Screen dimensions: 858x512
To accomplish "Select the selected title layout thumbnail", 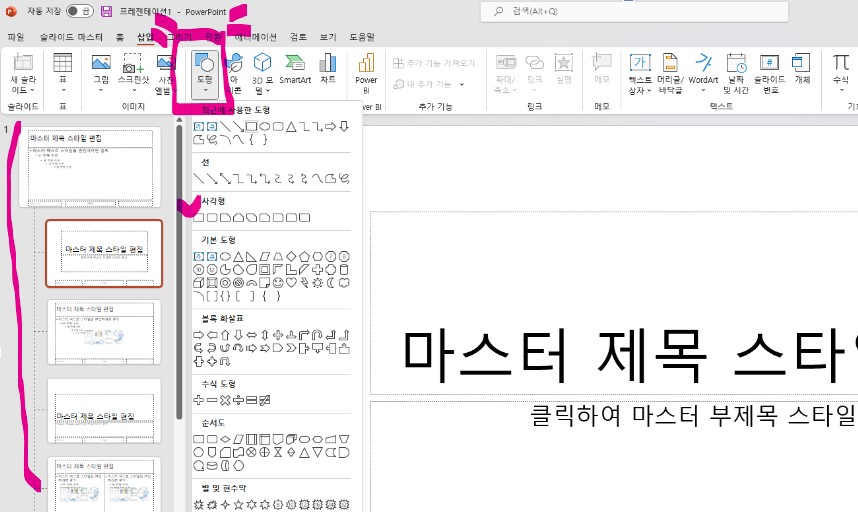I will [x=104, y=253].
